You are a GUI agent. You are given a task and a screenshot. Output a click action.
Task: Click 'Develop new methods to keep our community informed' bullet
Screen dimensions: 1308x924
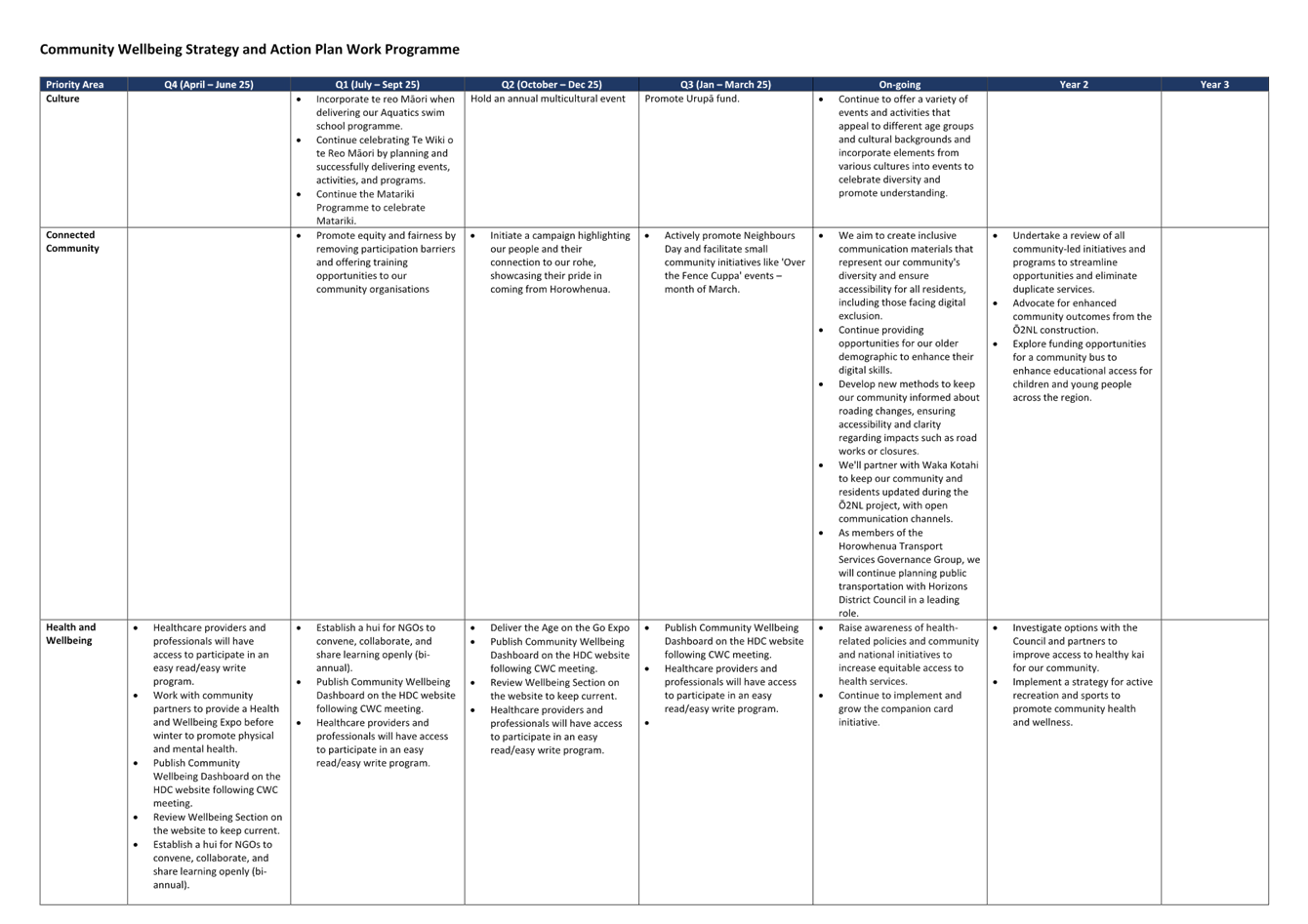(x=908, y=418)
